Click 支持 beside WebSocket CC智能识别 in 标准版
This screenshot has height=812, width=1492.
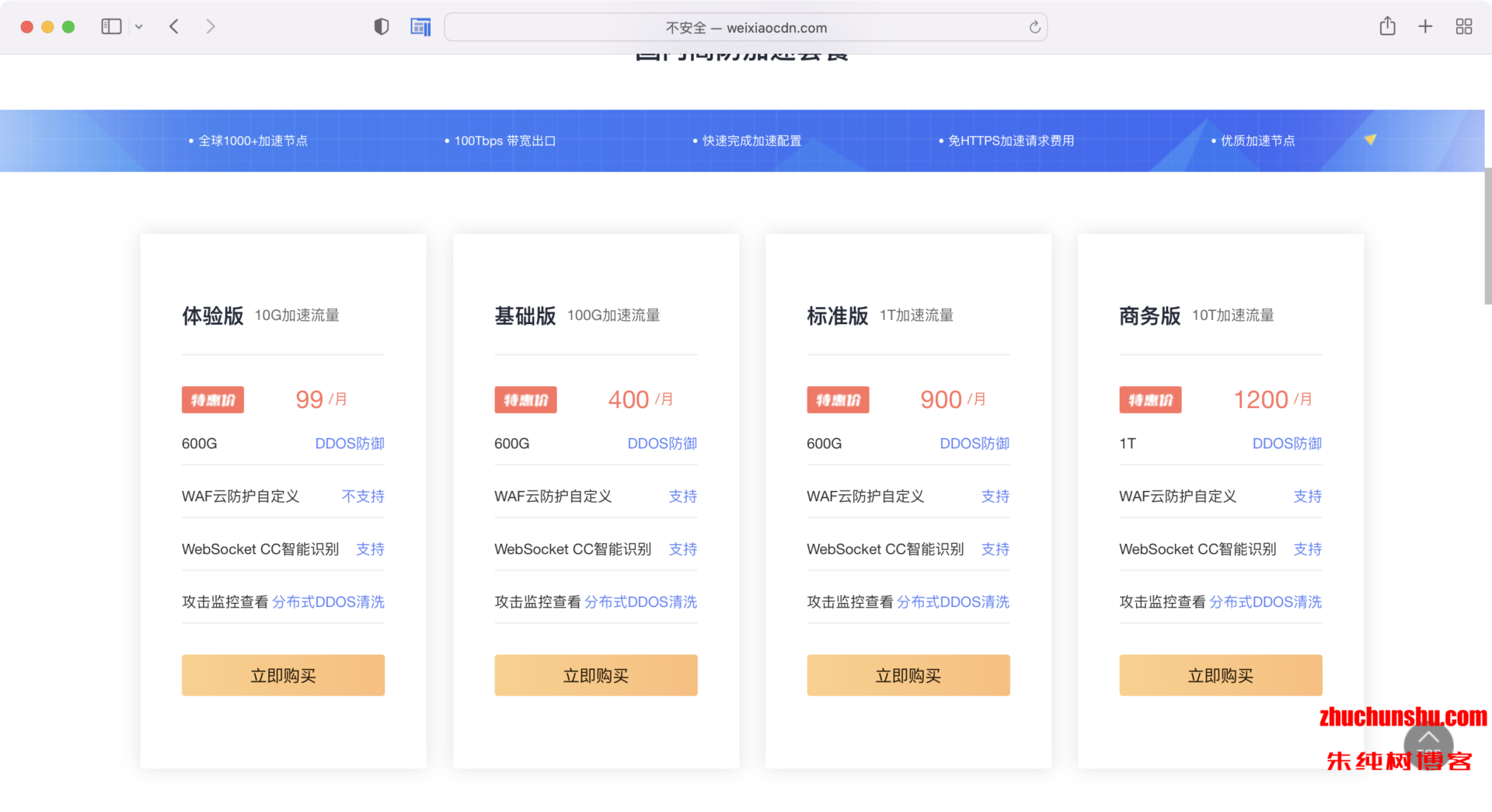coord(995,549)
